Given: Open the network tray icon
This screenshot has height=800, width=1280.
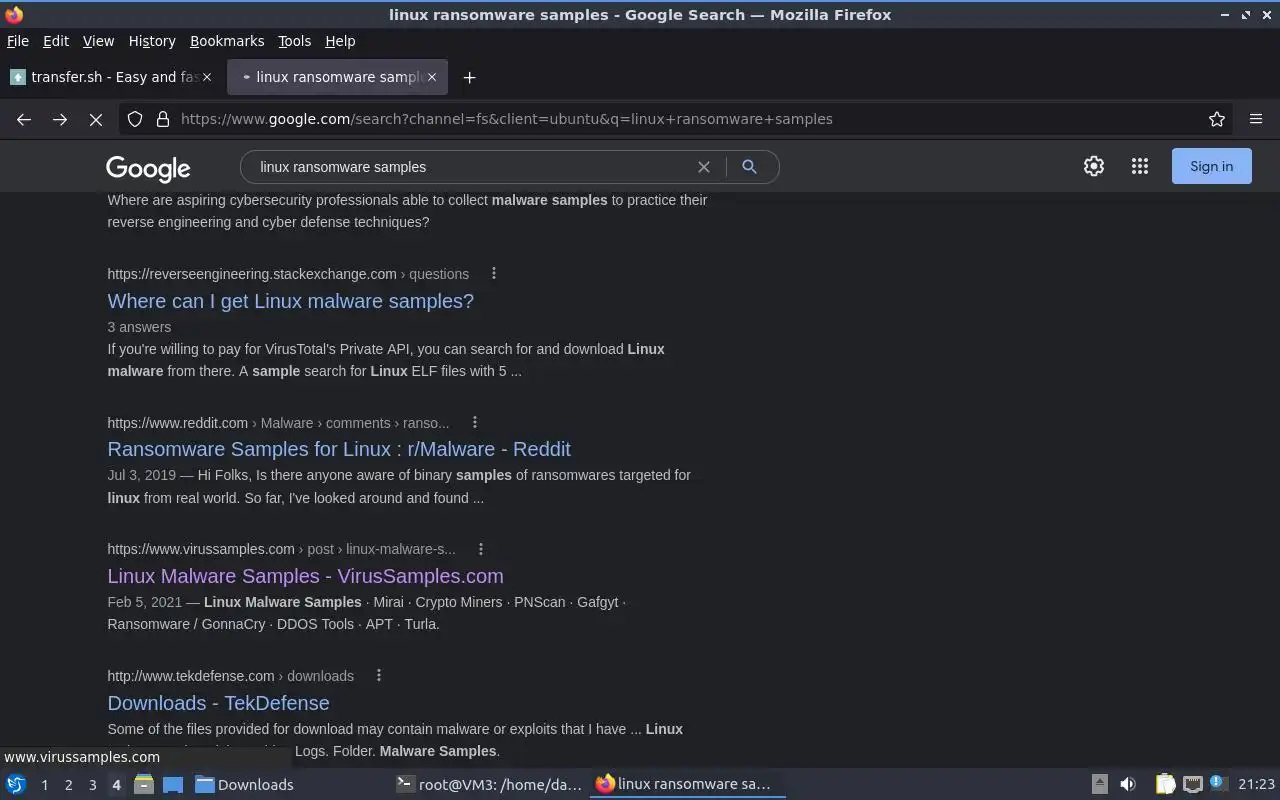Looking at the screenshot, I should pyautogui.click(x=1193, y=784).
